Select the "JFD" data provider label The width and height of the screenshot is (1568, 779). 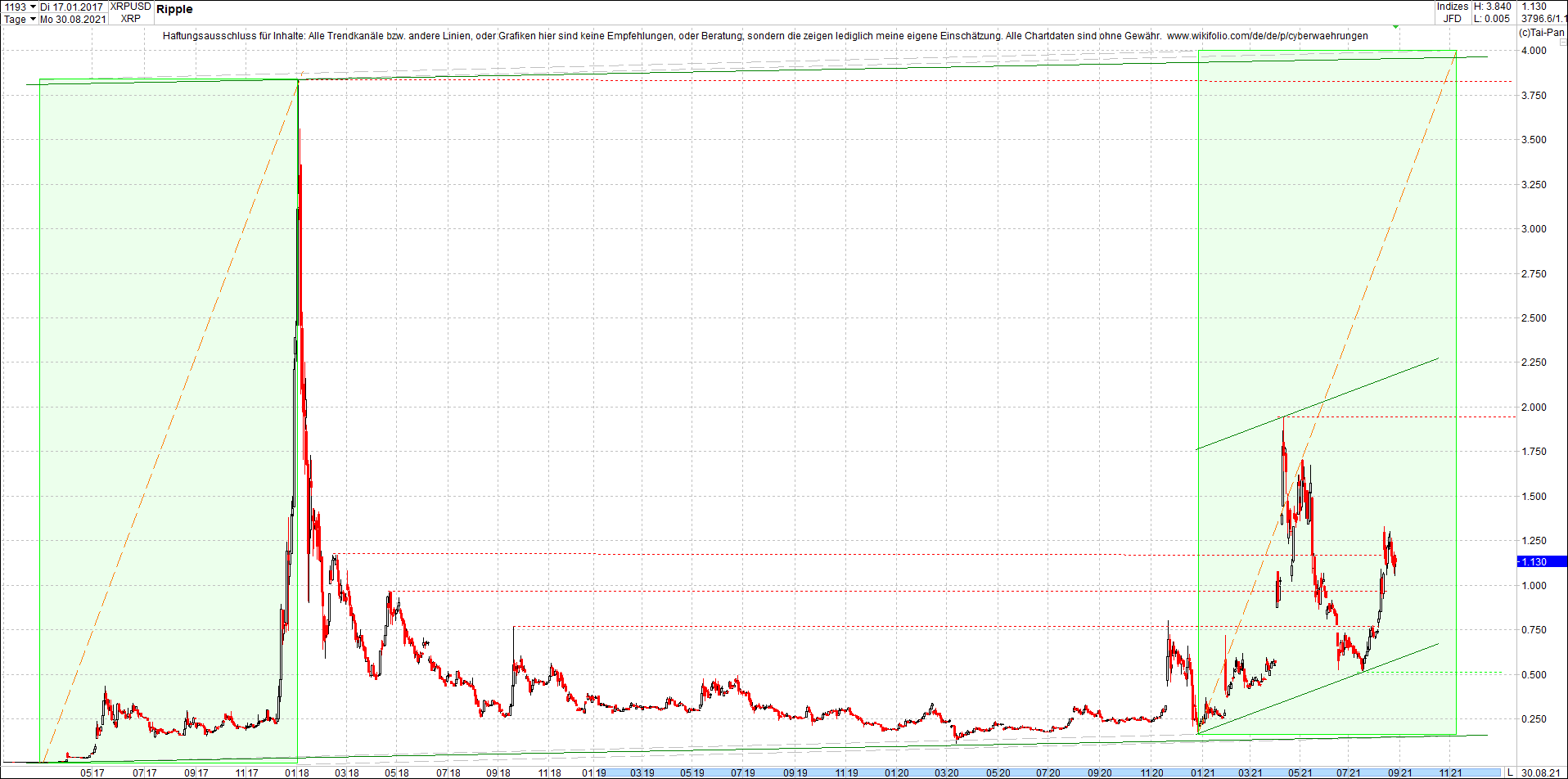[x=1454, y=18]
